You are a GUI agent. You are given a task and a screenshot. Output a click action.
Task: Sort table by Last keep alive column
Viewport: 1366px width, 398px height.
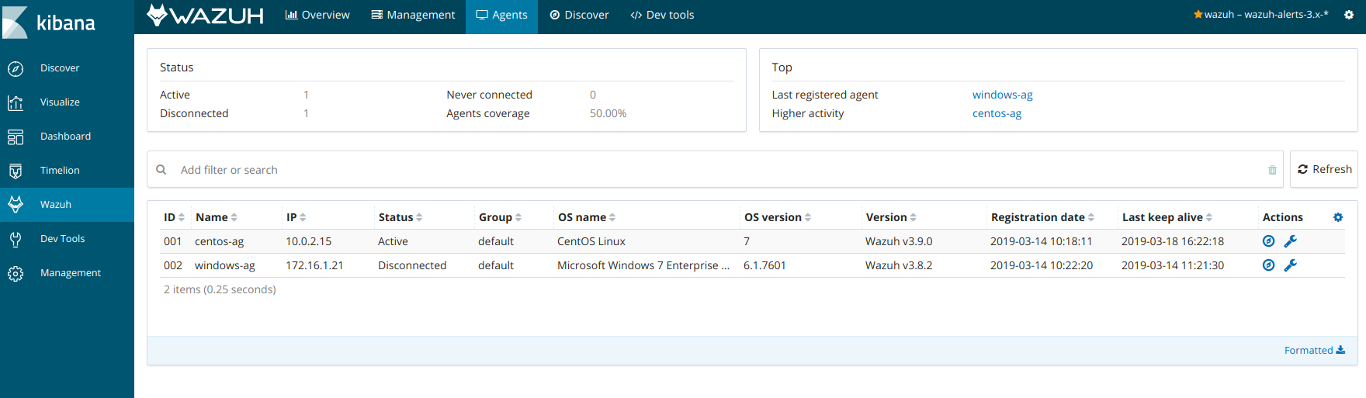tap(1168, 217)
